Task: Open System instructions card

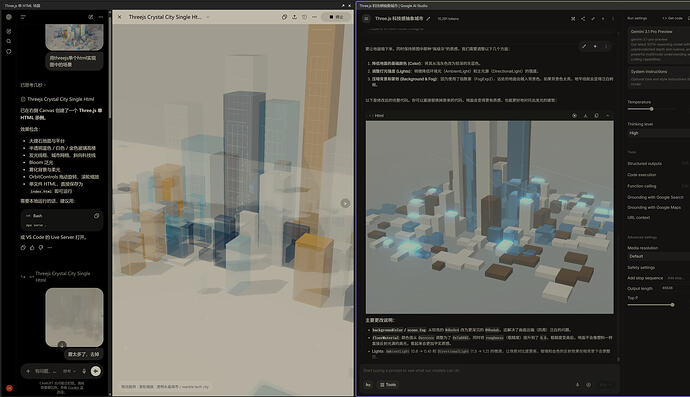Action: (659, 77)
